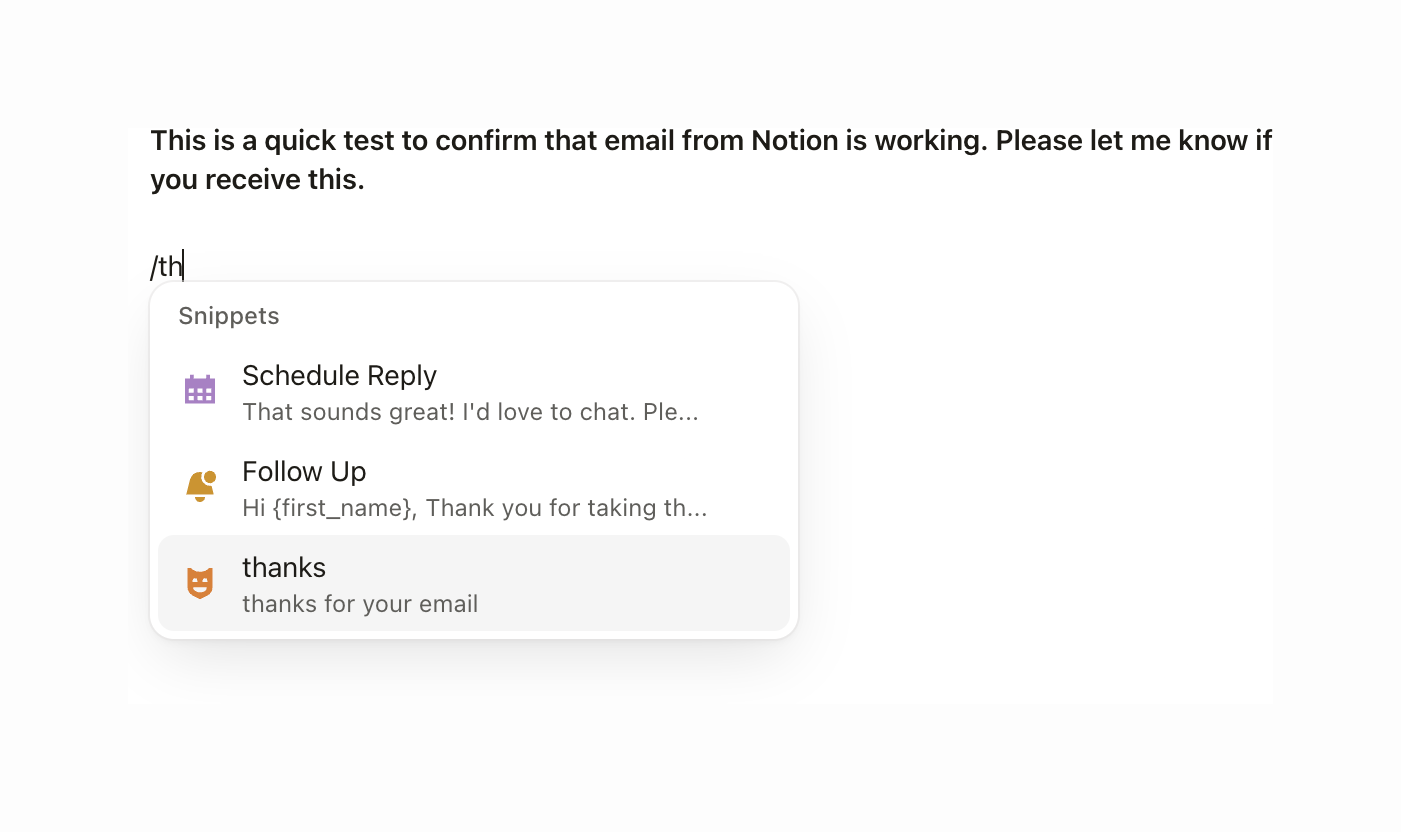This screenshot has height=832, width=1401.
Task: Click empty right side of thanks row
Action: pos(680,583)
